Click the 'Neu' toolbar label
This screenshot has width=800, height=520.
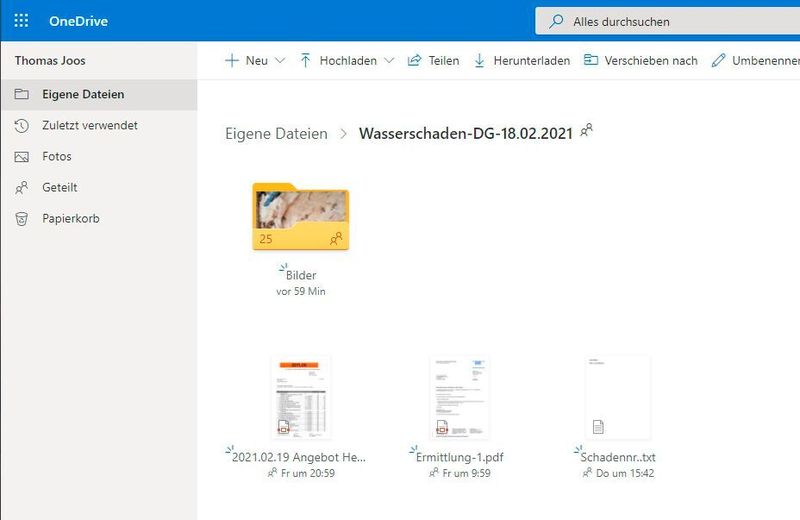coord(257,61)
